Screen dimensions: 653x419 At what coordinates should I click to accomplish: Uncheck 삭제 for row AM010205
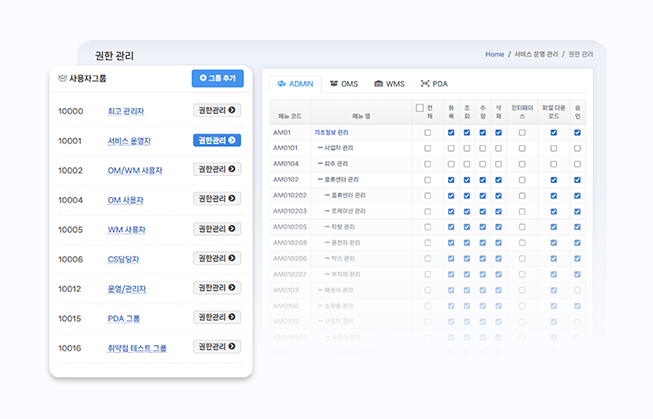coord(498,227)
